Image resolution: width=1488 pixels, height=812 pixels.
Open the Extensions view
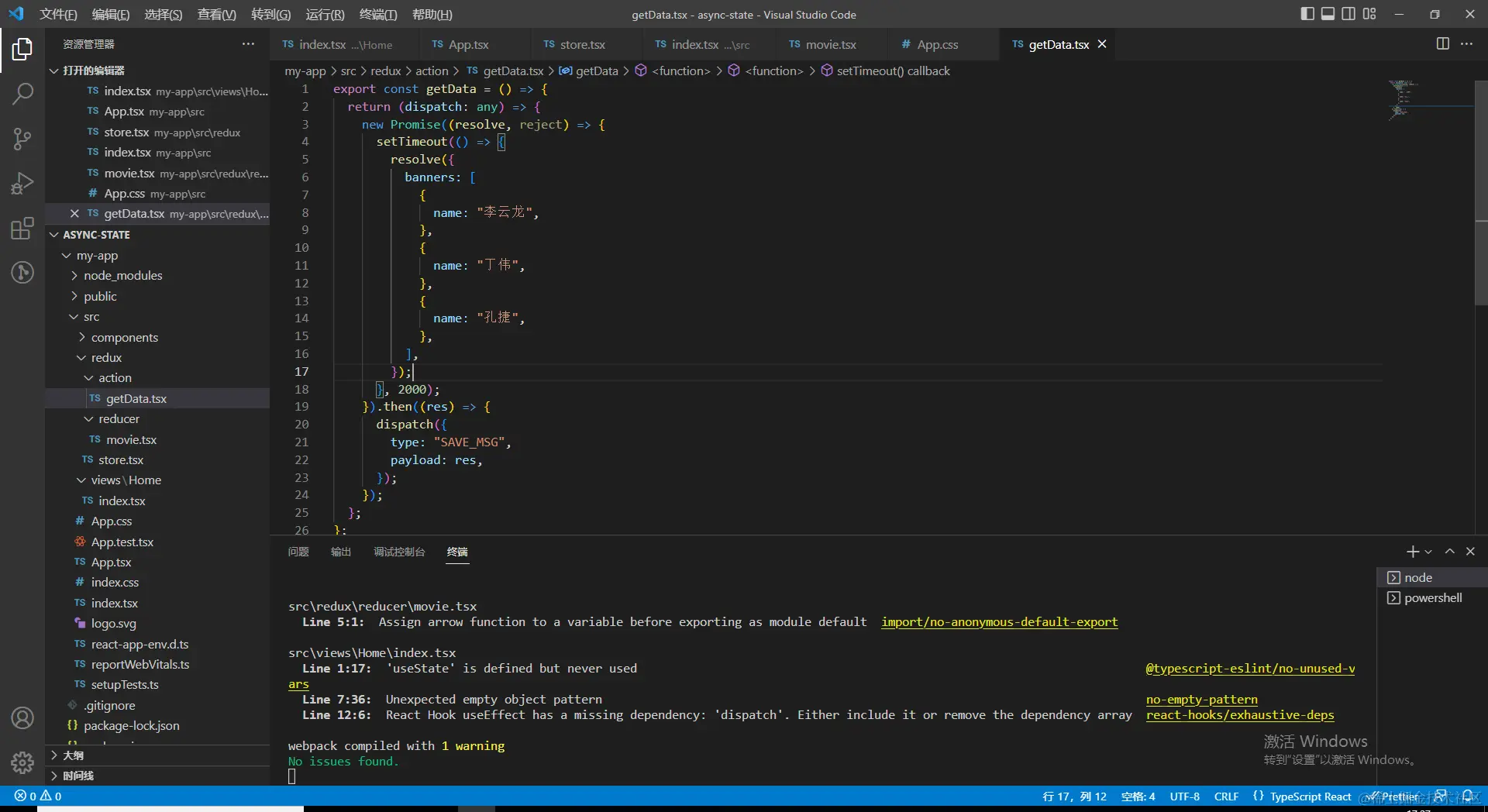(22, 229)
